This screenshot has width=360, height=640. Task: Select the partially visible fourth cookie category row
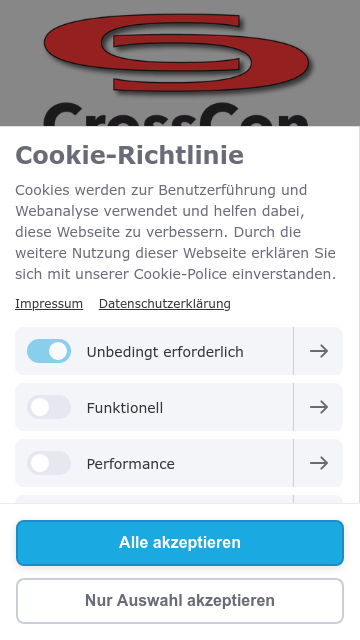(x=179, y=499)
